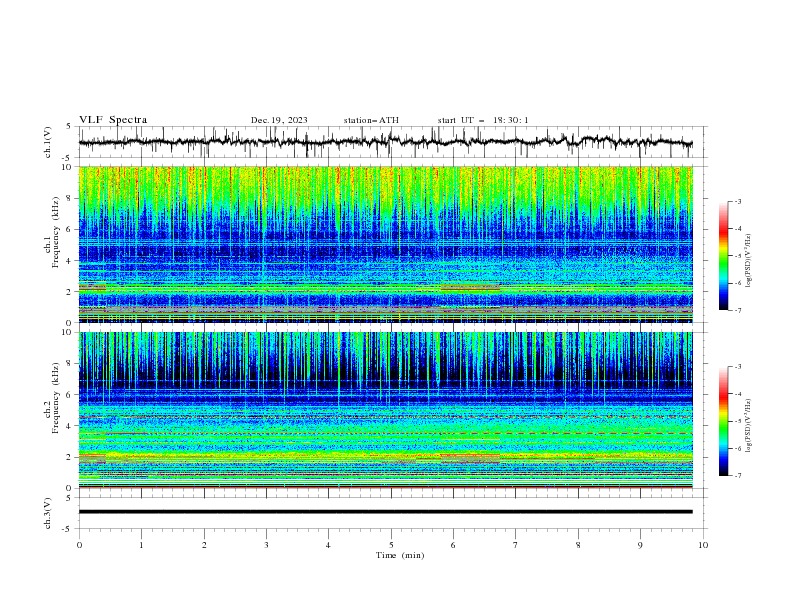Click the ch.2 'Frequency (kHz)' axis label
This screenshot has width=792, height=612.
pos(56,398)
